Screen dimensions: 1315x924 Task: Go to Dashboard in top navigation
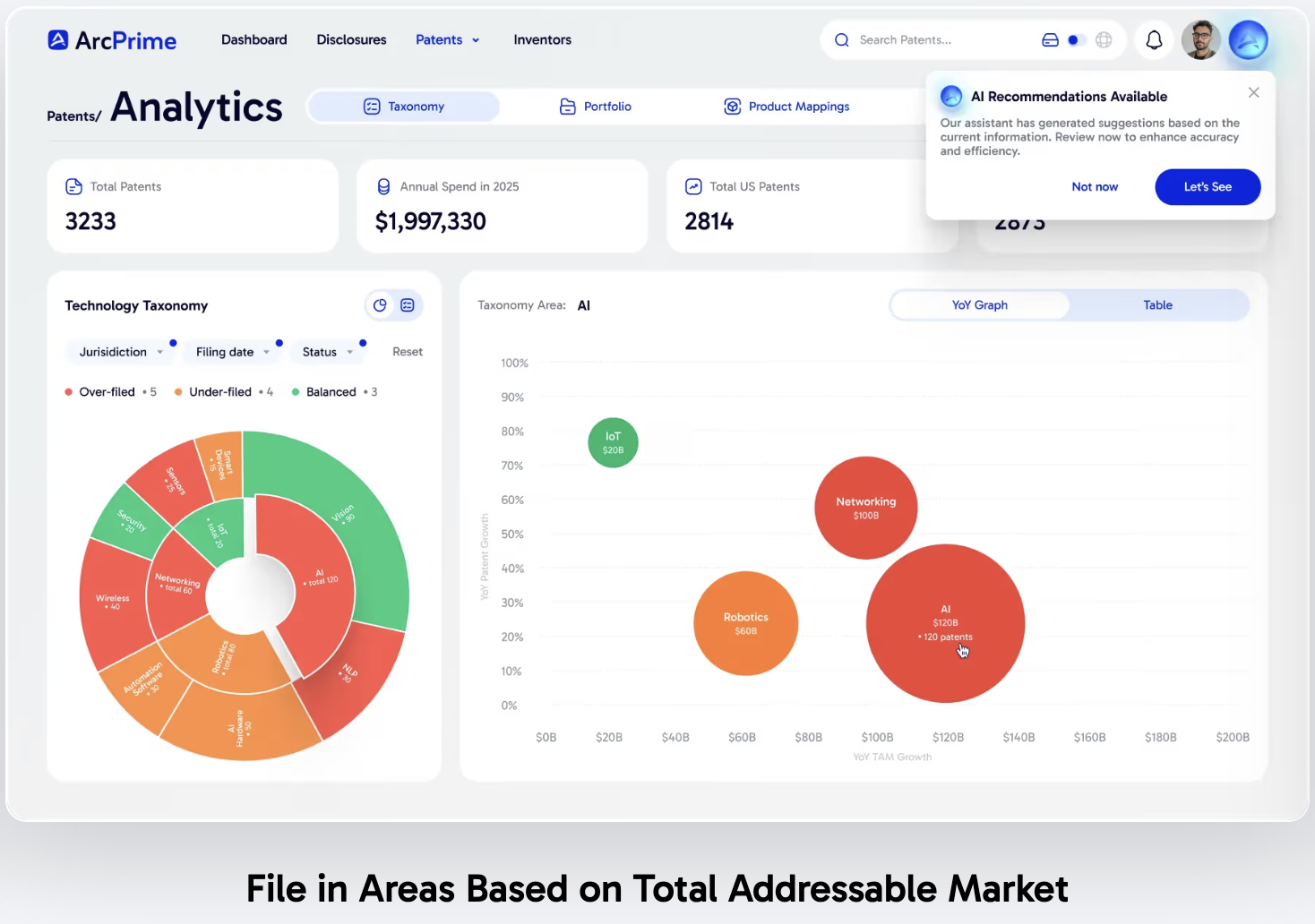254,39
